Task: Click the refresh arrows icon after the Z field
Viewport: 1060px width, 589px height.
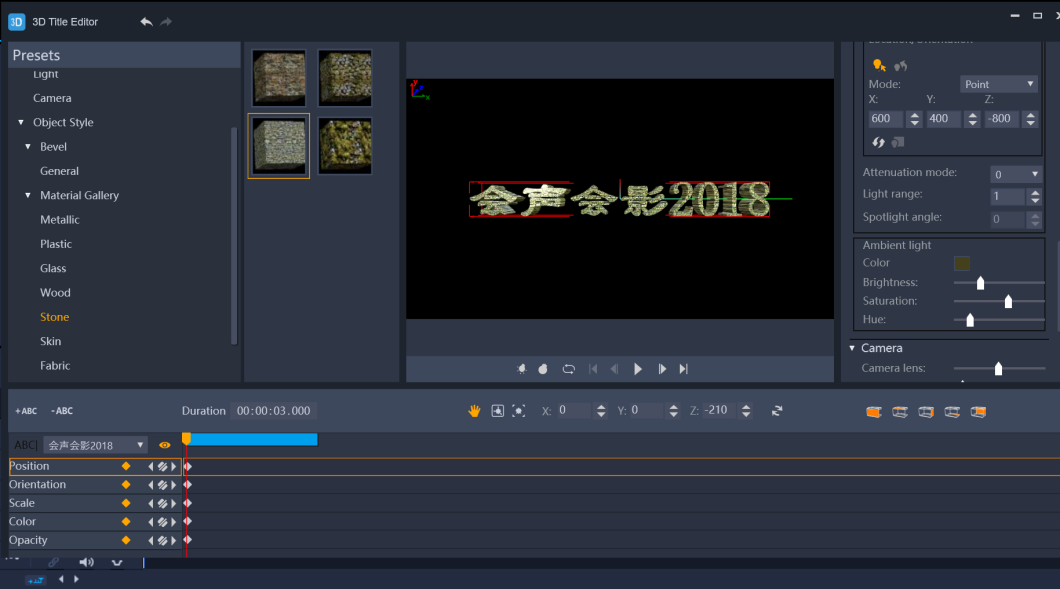Action: click(777, 410)
